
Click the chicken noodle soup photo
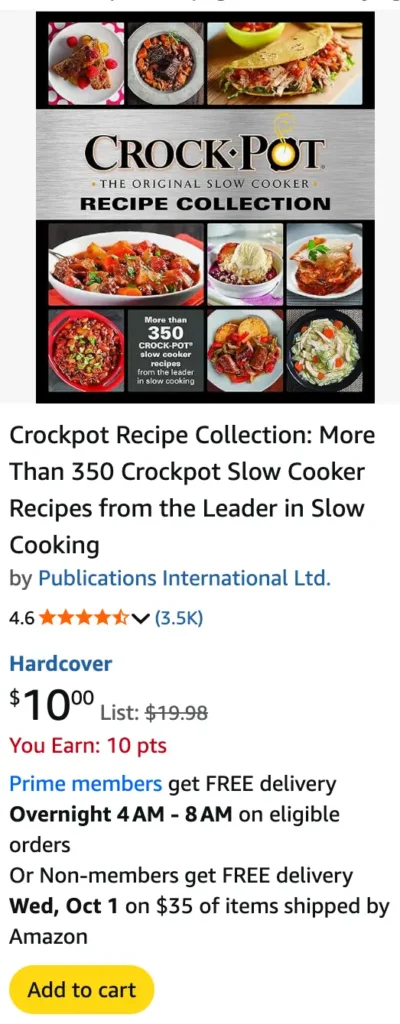point(325,350)
